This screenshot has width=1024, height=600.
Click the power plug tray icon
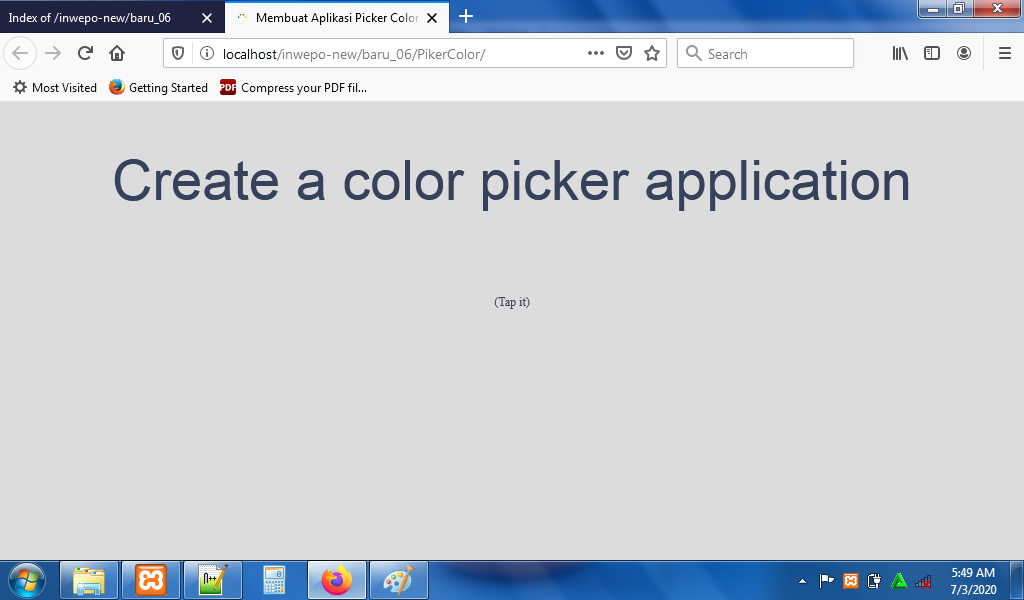click(874, 580)
